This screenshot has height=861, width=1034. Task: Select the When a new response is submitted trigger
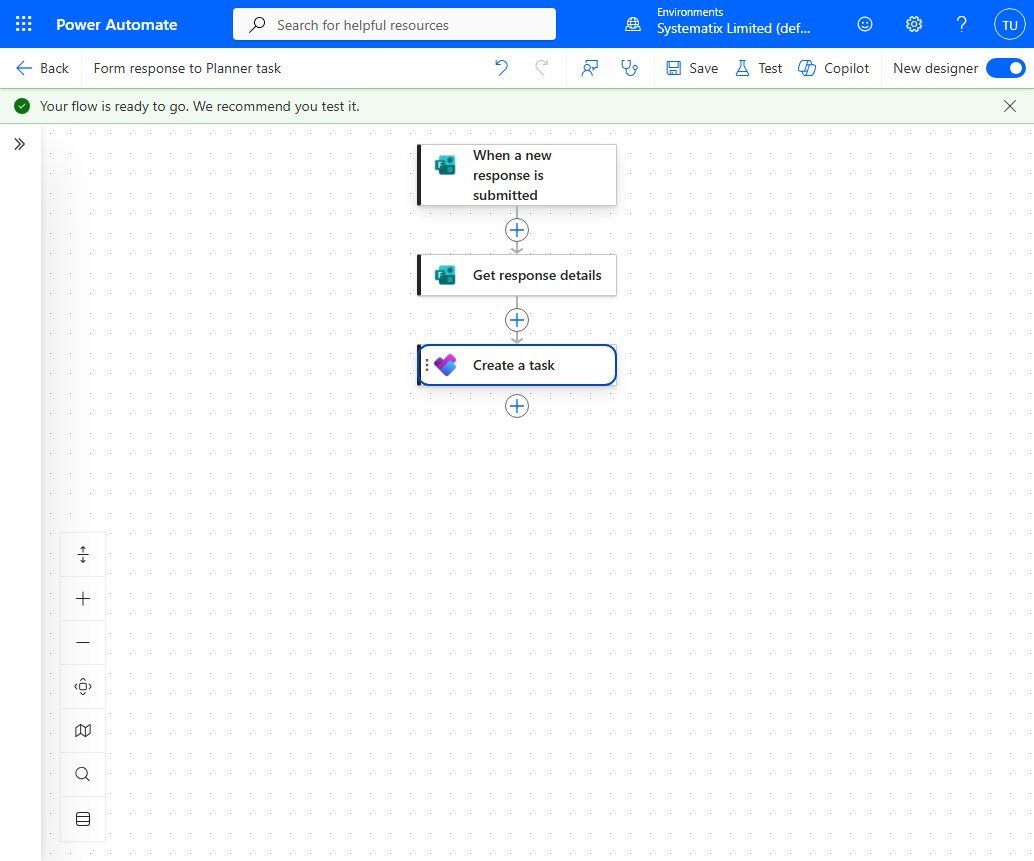517,175
